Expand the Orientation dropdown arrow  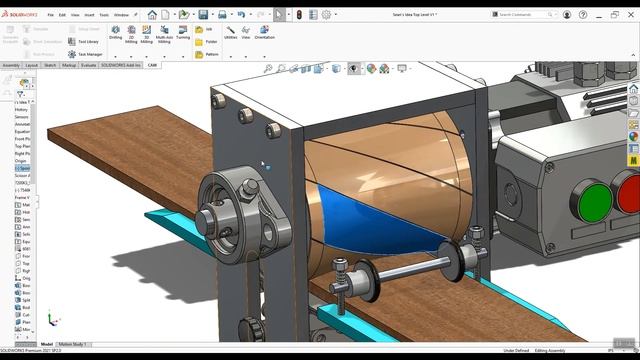click(x=264, y=57)
